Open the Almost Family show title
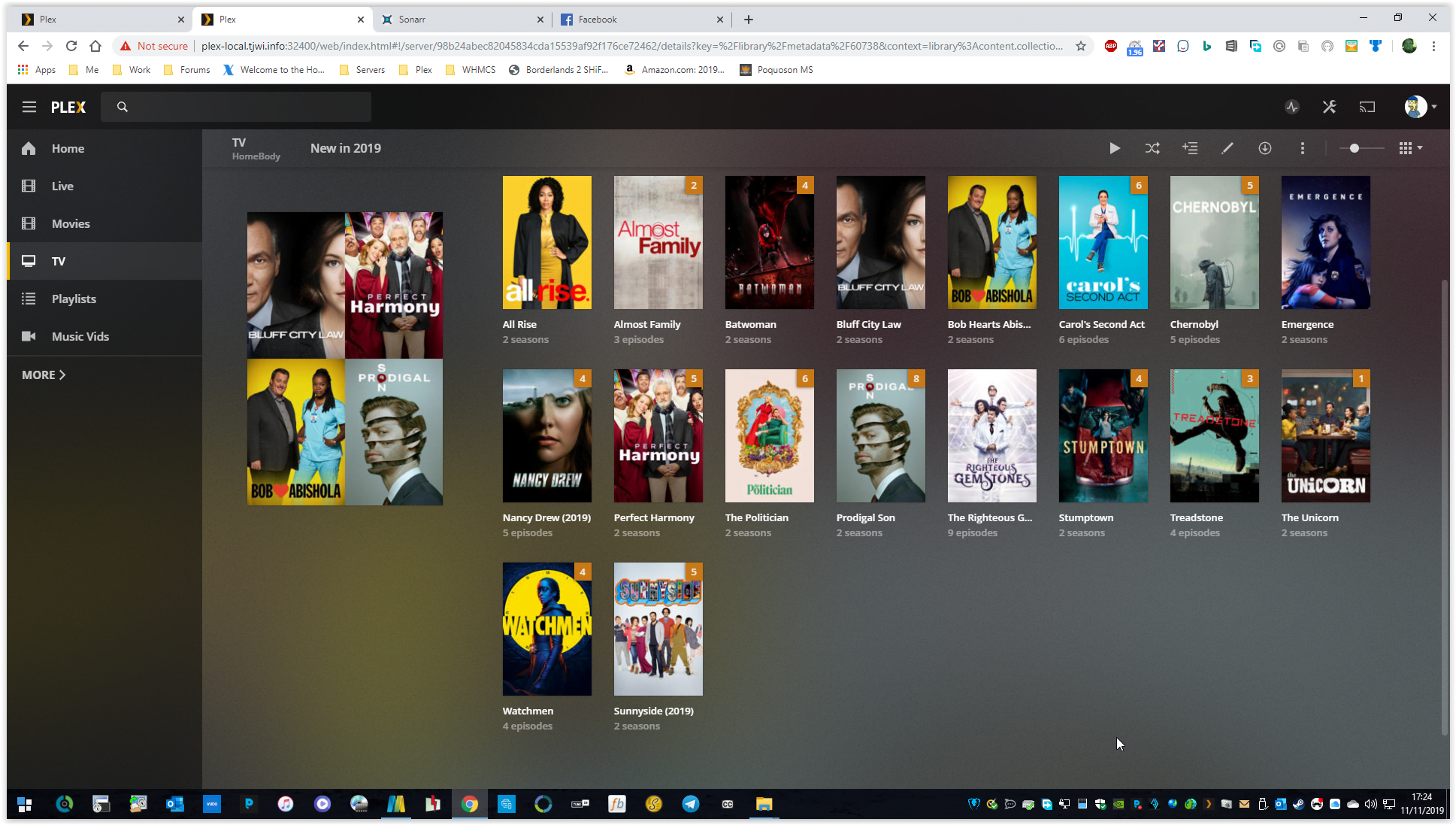Screen dimensions: 1456x825 pyautogui.click(x=647, y=324)
